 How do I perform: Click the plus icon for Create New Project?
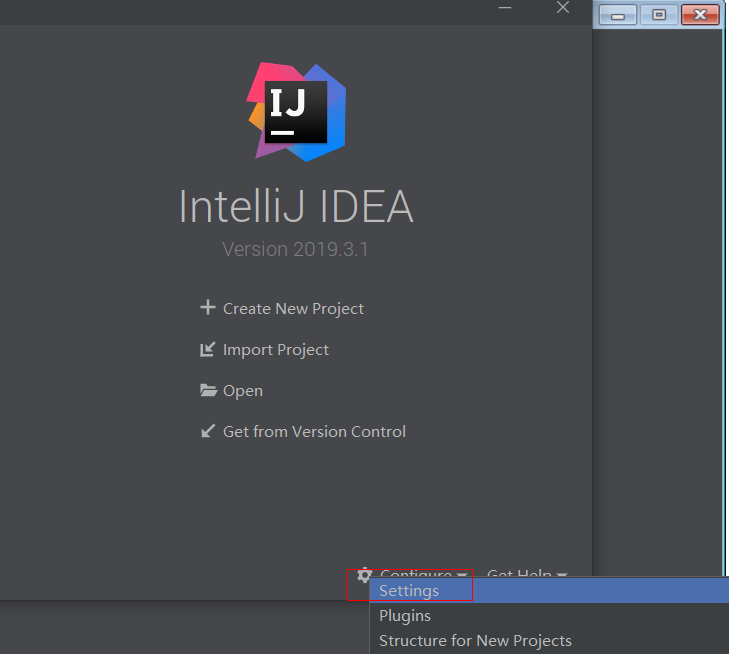(x=208, y=308)
